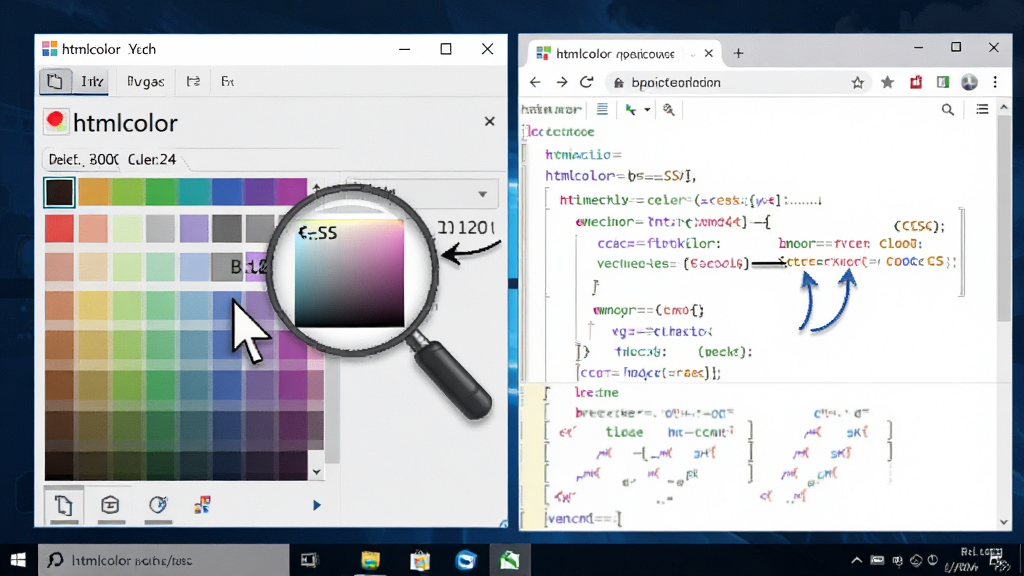This screenshot has width=1024, height=576.
Task: Switch to the Intr tab
Action: (91, 82)
